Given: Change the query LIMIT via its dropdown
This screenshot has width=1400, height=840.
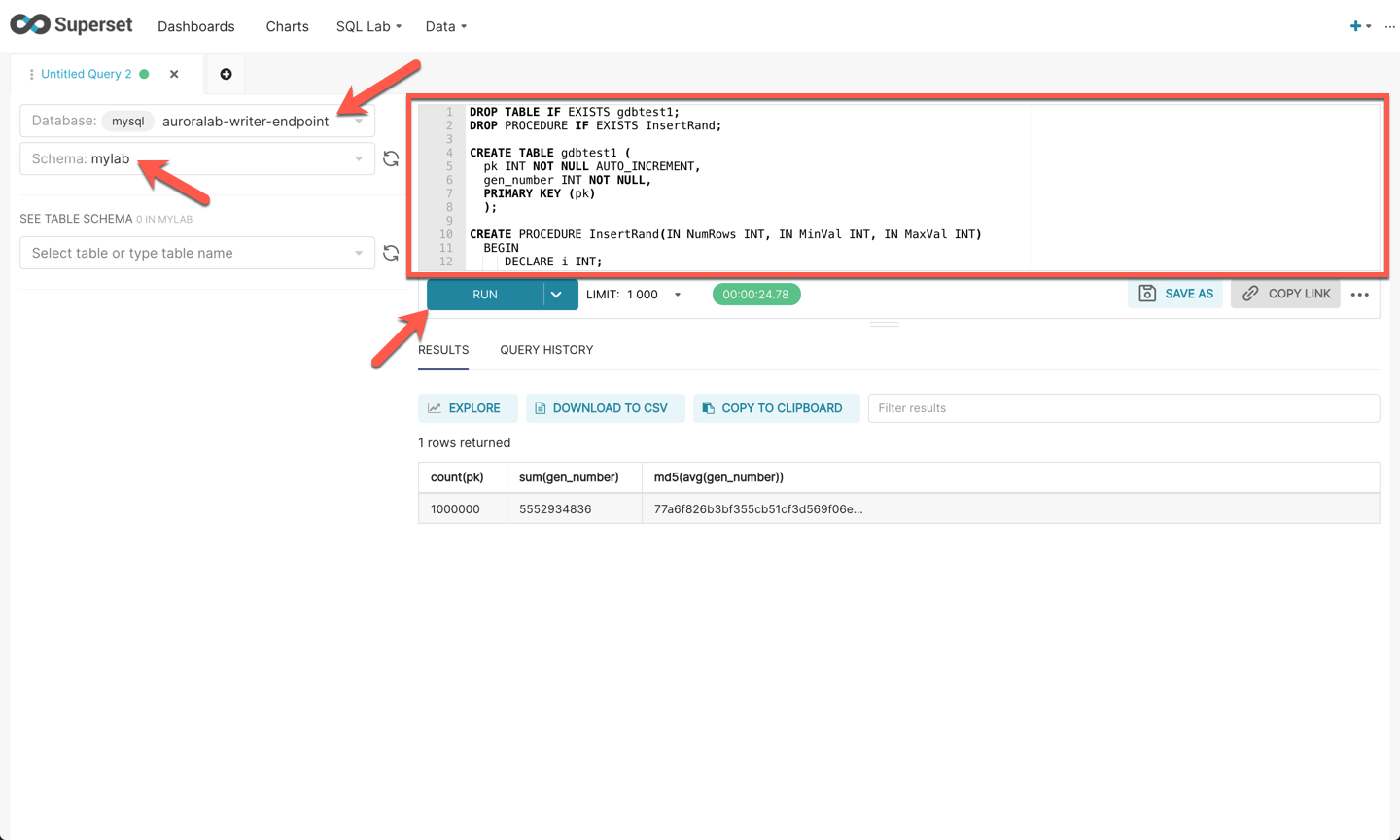Looking at the screenshot, I should coord(678,293).
